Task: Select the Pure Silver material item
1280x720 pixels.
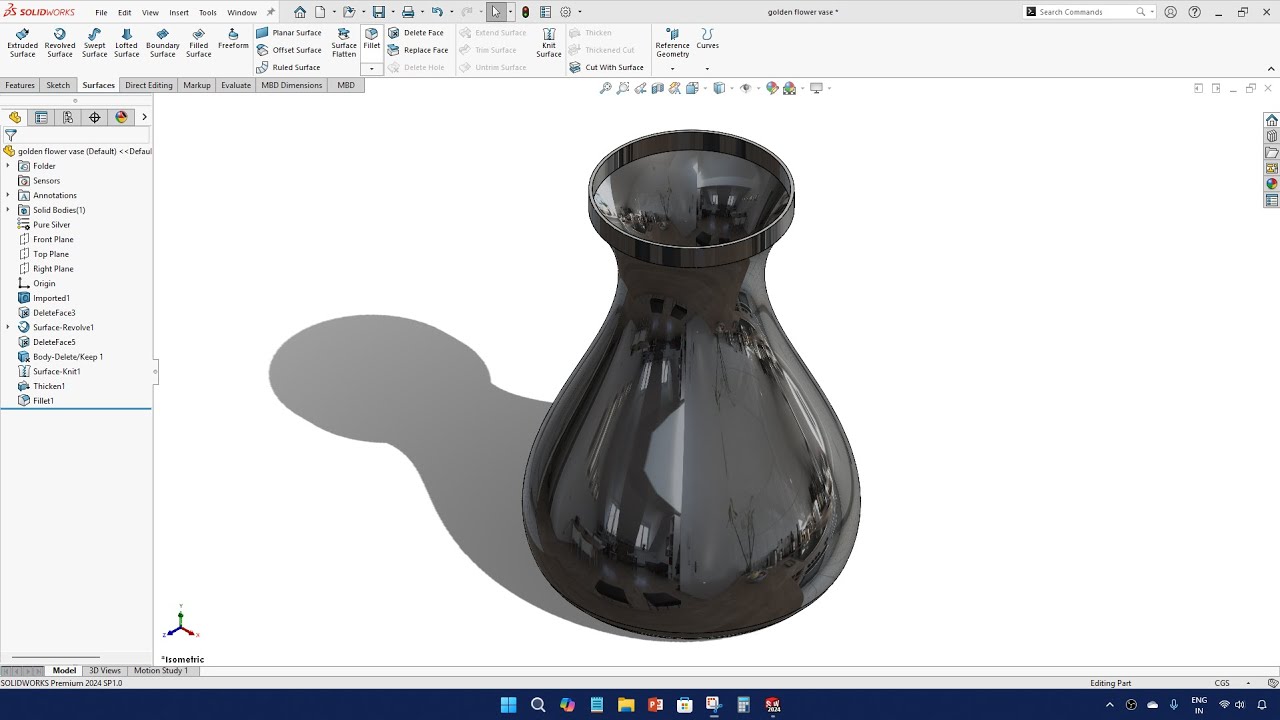Action: point(51,225)
